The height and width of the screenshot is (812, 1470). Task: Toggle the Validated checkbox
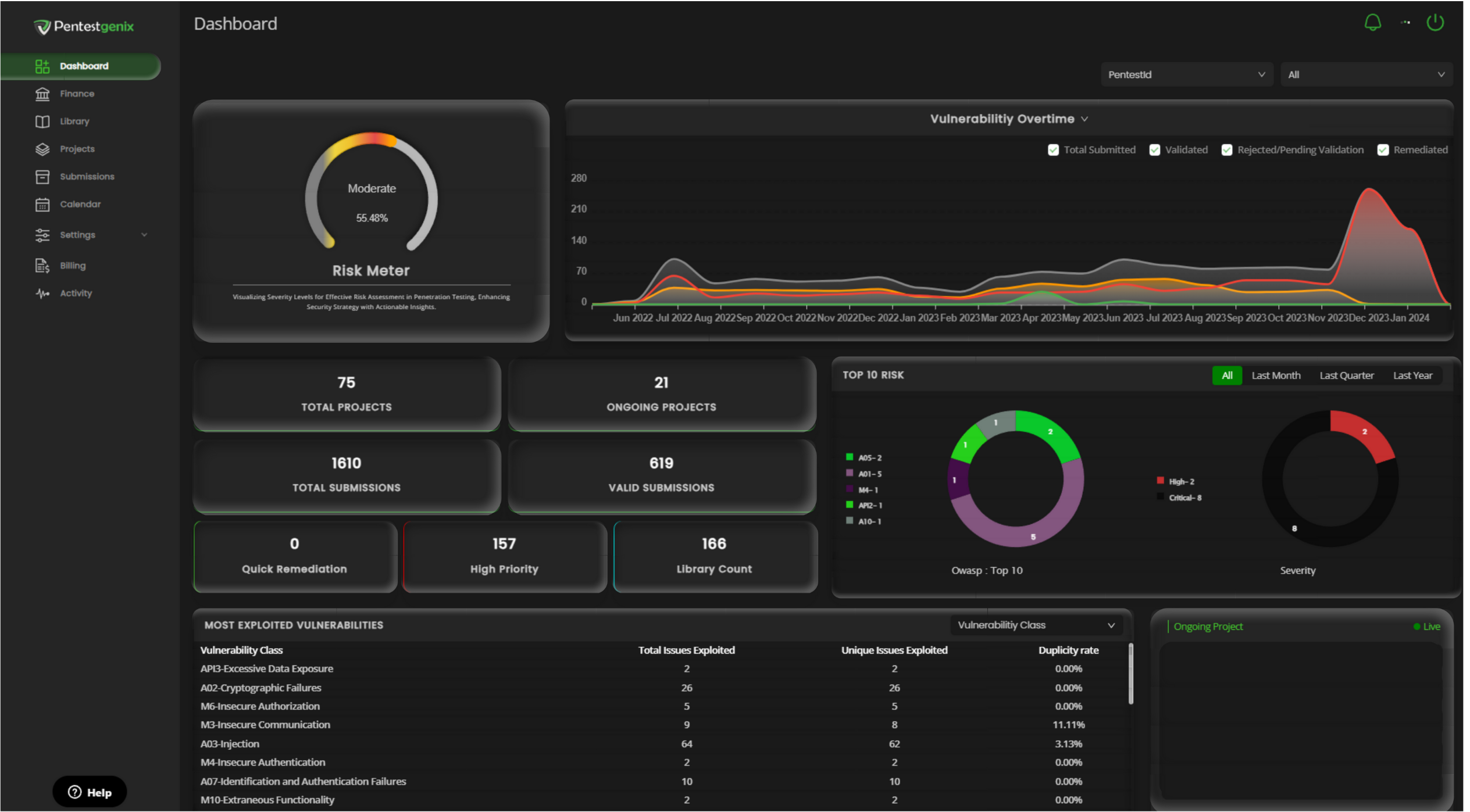[1155, 150]
